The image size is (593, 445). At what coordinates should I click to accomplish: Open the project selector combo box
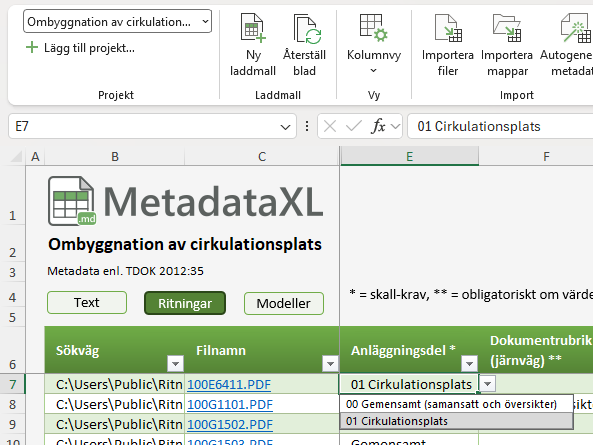(x=117, y=22)
